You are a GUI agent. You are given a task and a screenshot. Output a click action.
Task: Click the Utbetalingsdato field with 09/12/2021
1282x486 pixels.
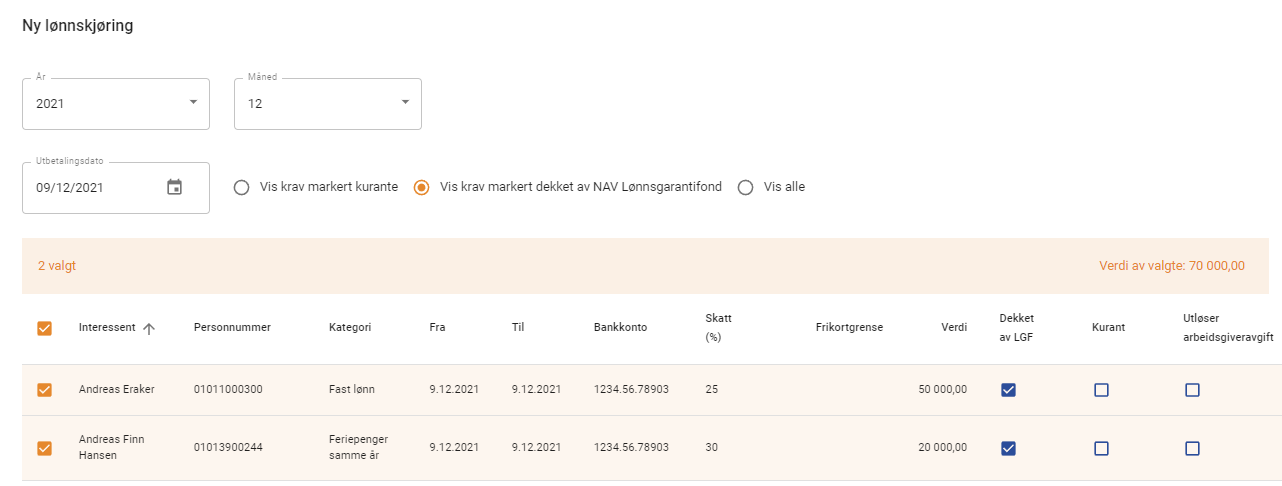(90, 187)
